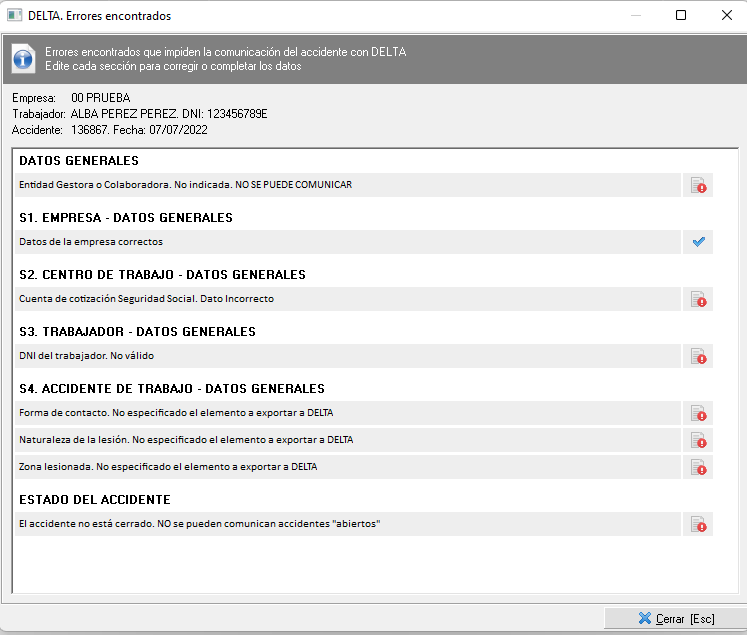
Task: Select the 'Datos de la empresa correctos' row
Action: [91, 242]
